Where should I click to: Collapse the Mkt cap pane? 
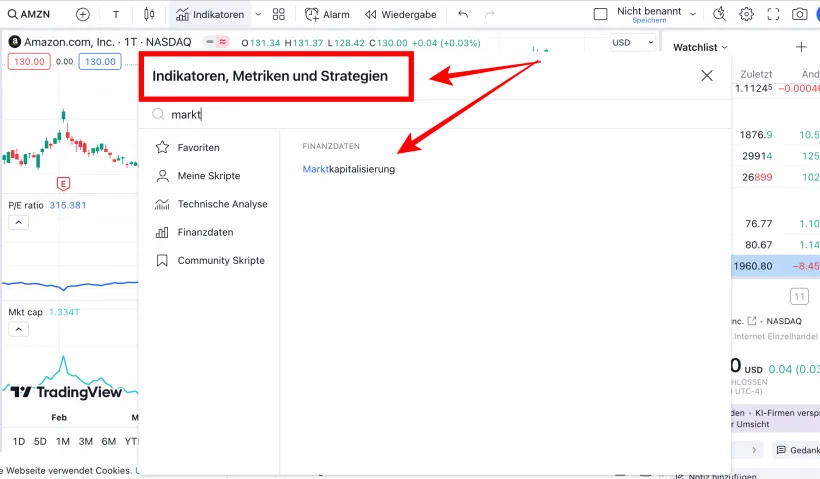(18, 329)
